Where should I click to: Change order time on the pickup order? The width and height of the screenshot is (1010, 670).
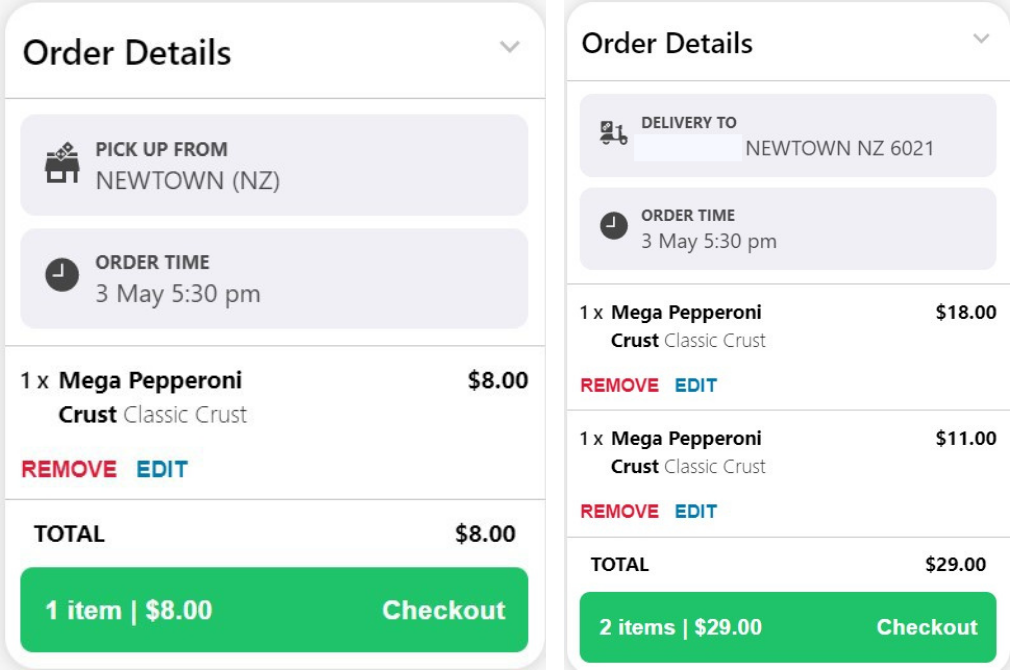[274, 278]
